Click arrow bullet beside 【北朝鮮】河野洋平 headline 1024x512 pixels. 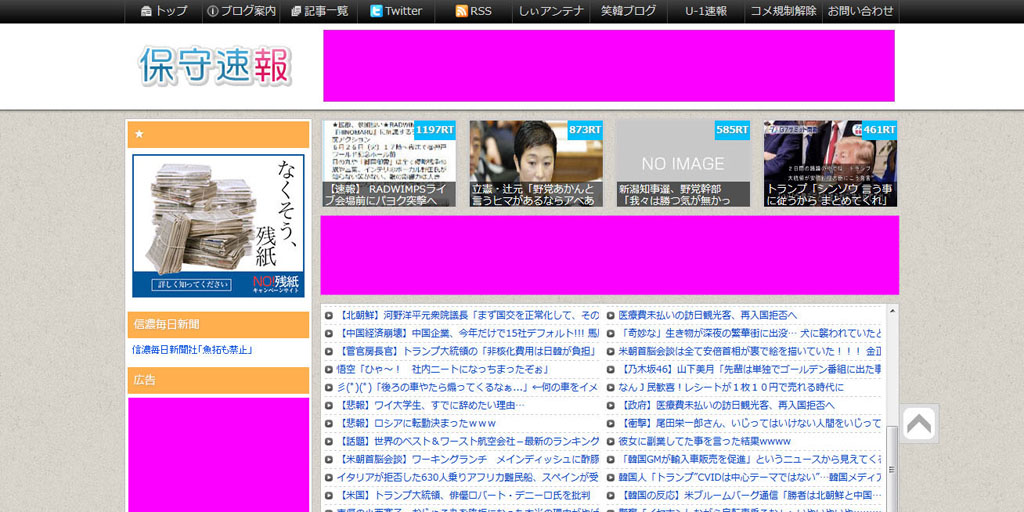pyautogui.click(x=329, y=315)
